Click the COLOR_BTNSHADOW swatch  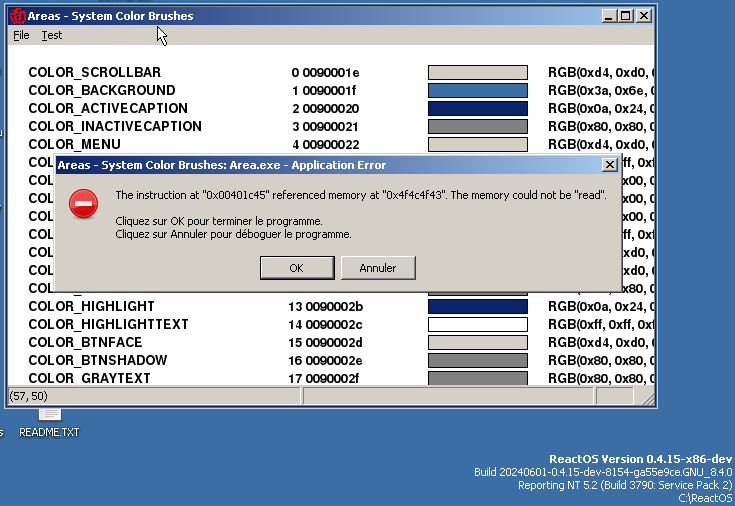(x=478, y=360)
